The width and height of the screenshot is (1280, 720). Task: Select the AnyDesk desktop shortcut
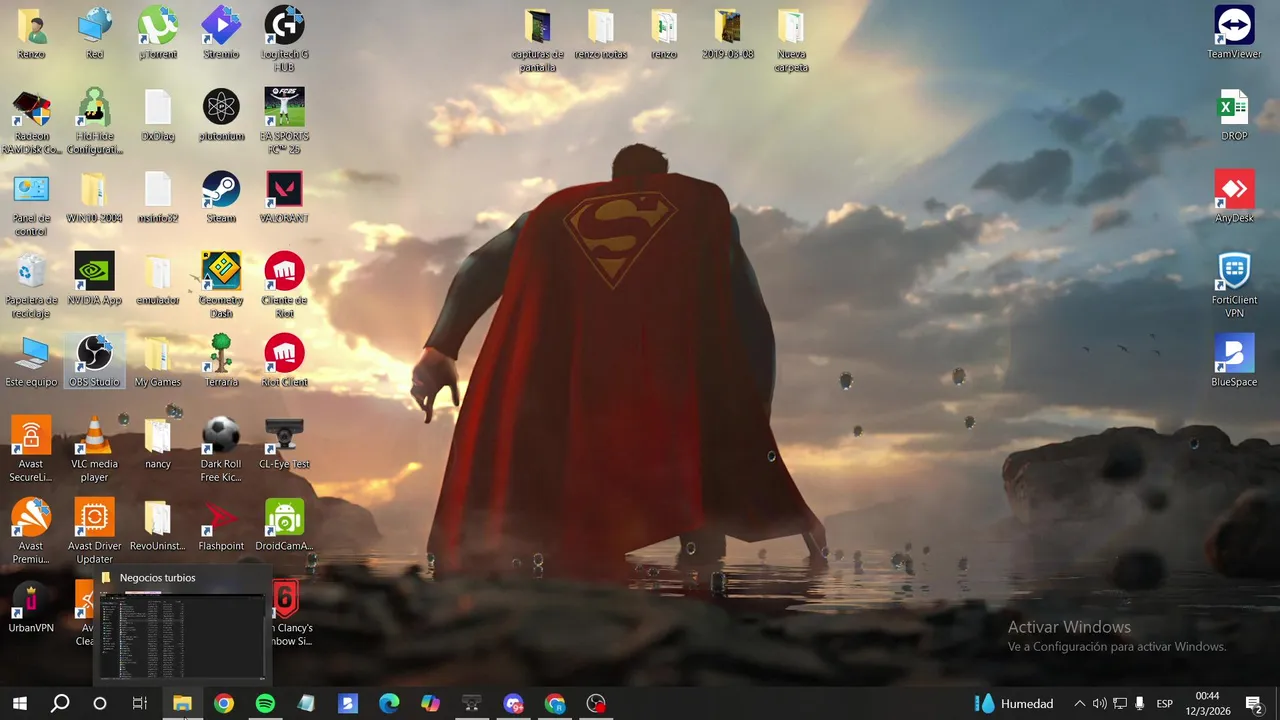1234,197
